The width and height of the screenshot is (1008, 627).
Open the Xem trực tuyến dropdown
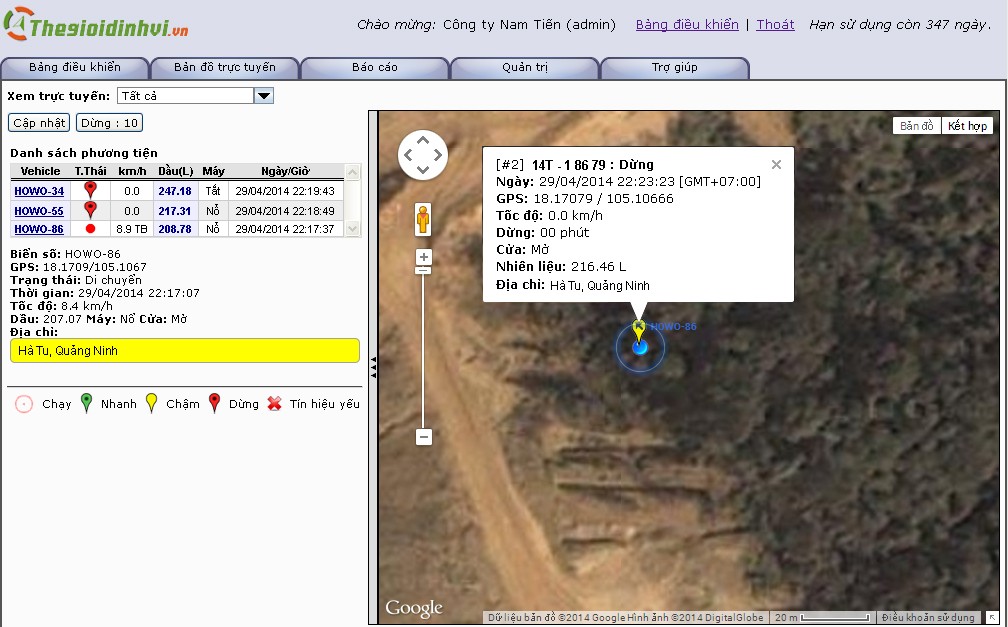coord(264,96)
